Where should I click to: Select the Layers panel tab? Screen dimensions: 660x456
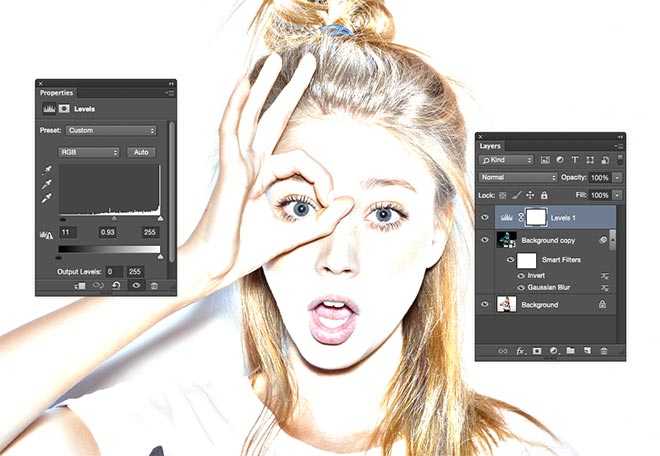(490, 146)
